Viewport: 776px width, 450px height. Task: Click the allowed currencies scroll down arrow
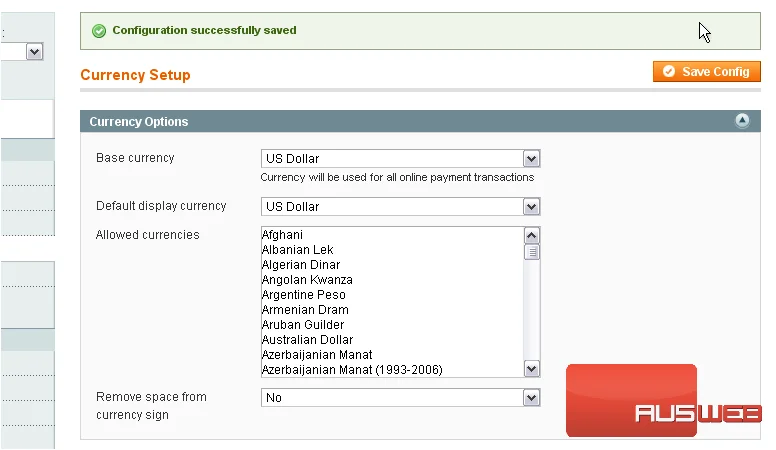pos(532,369)
